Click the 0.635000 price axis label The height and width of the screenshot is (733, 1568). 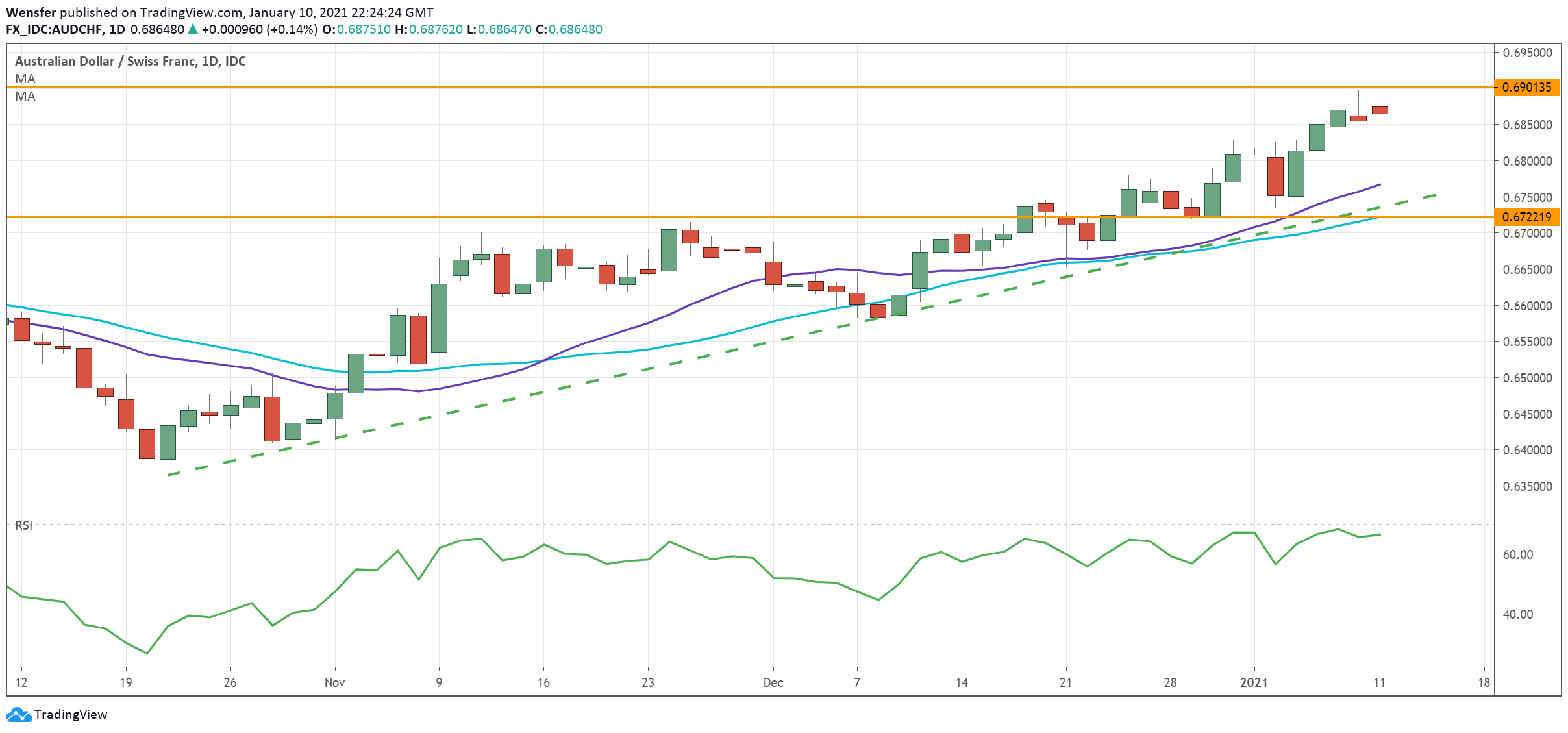coord(1527,486)
